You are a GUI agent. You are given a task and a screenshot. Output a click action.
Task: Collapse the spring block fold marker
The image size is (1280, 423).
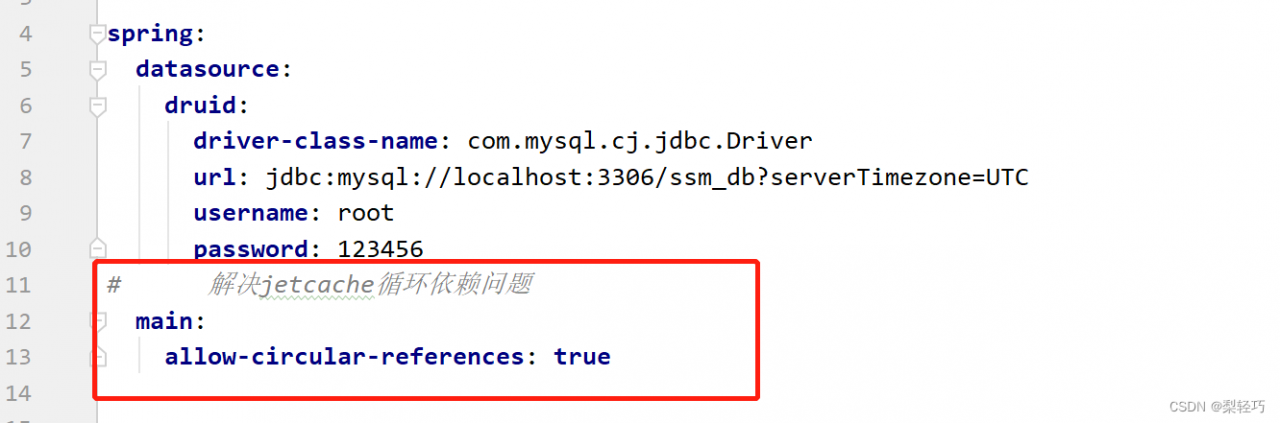(x=97, y=34)
